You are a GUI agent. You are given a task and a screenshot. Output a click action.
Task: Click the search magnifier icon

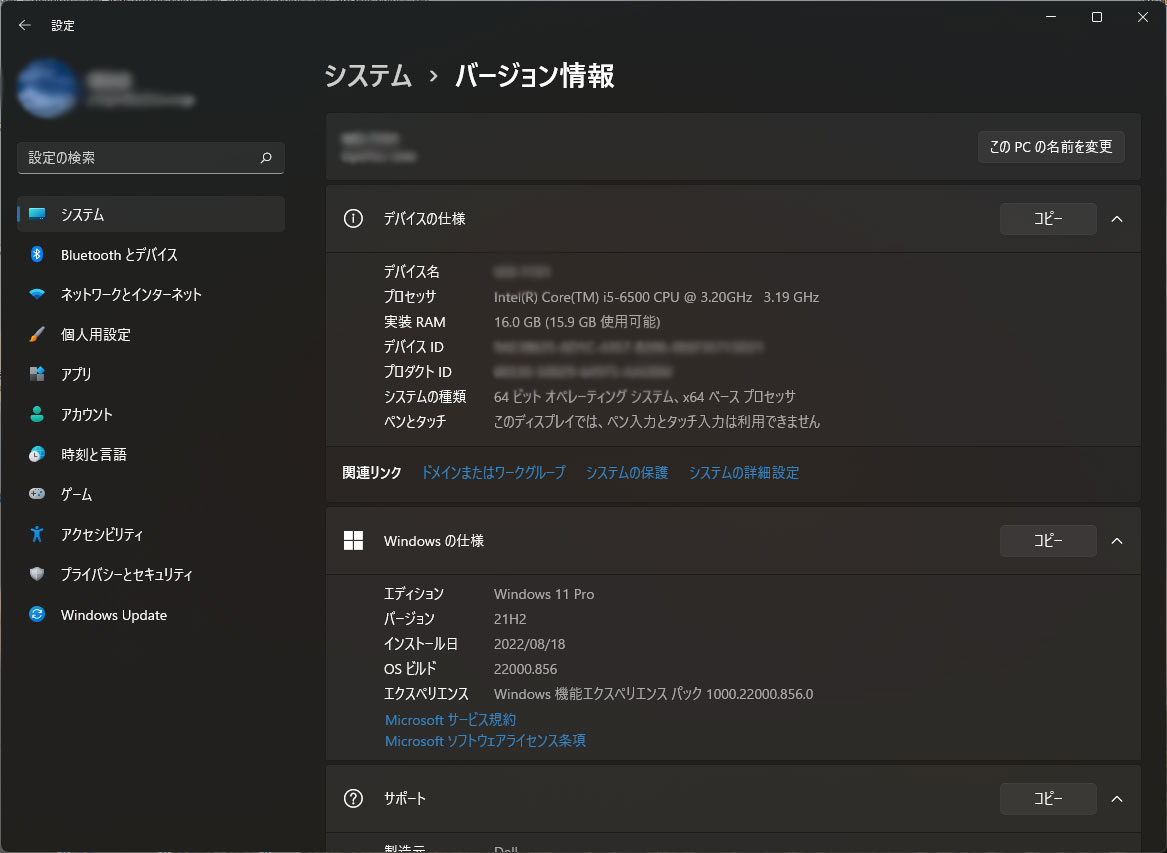(x=266, y=158)
